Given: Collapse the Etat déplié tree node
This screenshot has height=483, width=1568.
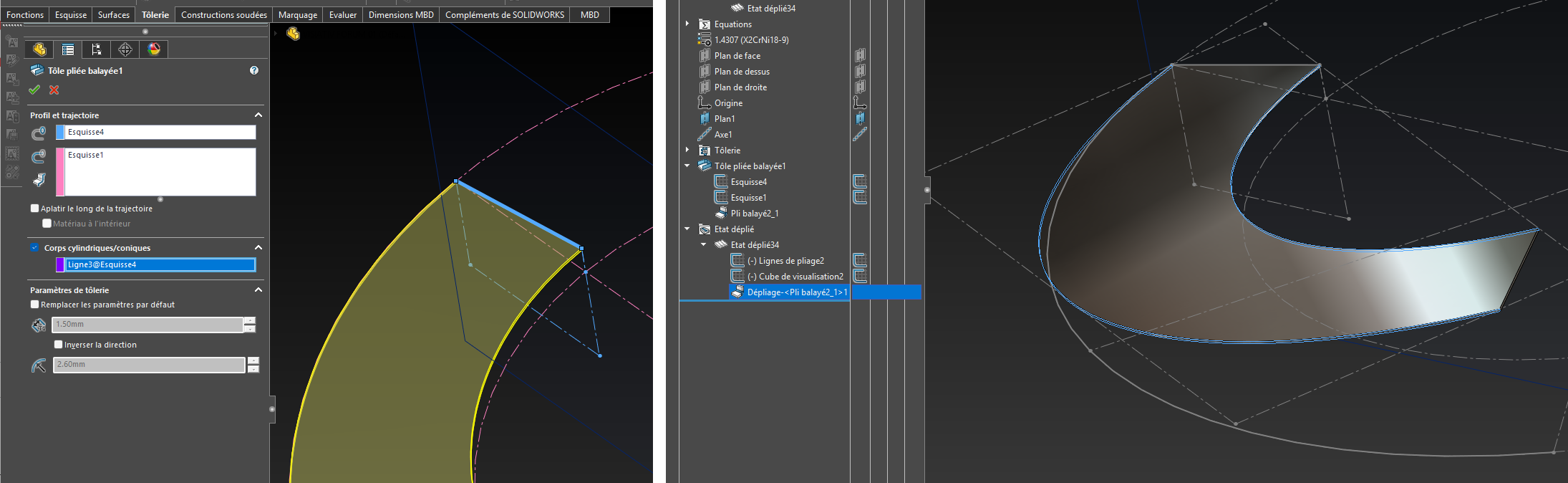Looking at the screenshot, I should [687, 229].
